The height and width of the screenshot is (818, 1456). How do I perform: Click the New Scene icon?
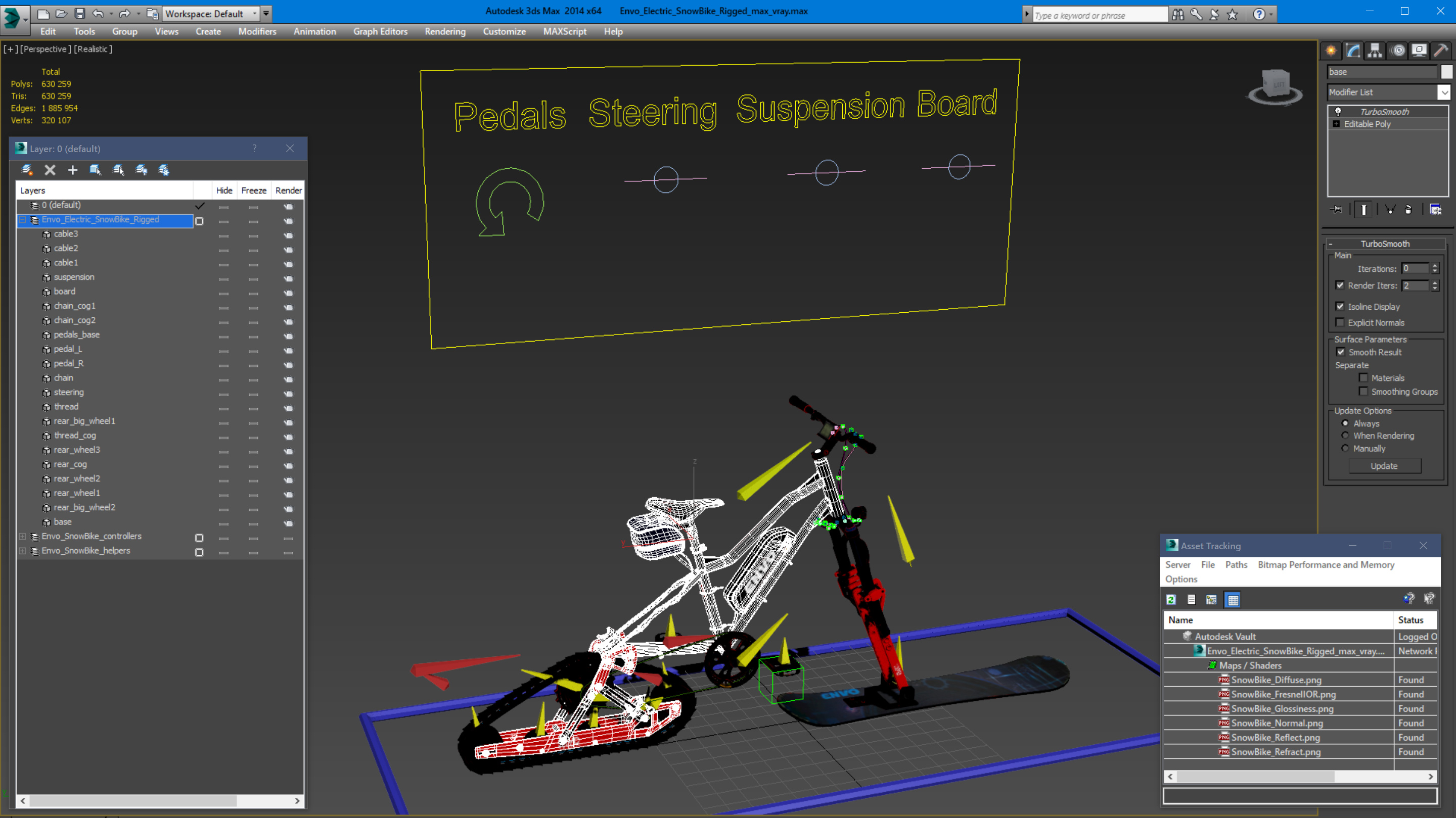(x=43, y=14)
